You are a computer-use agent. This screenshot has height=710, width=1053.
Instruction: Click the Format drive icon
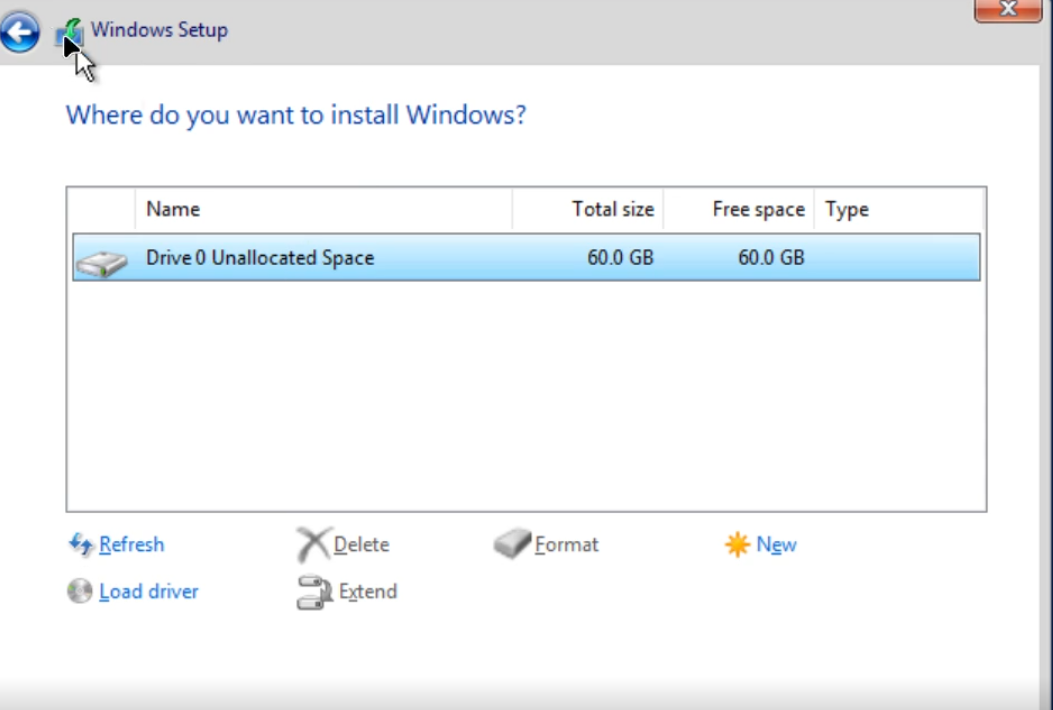tap(513, 545)
